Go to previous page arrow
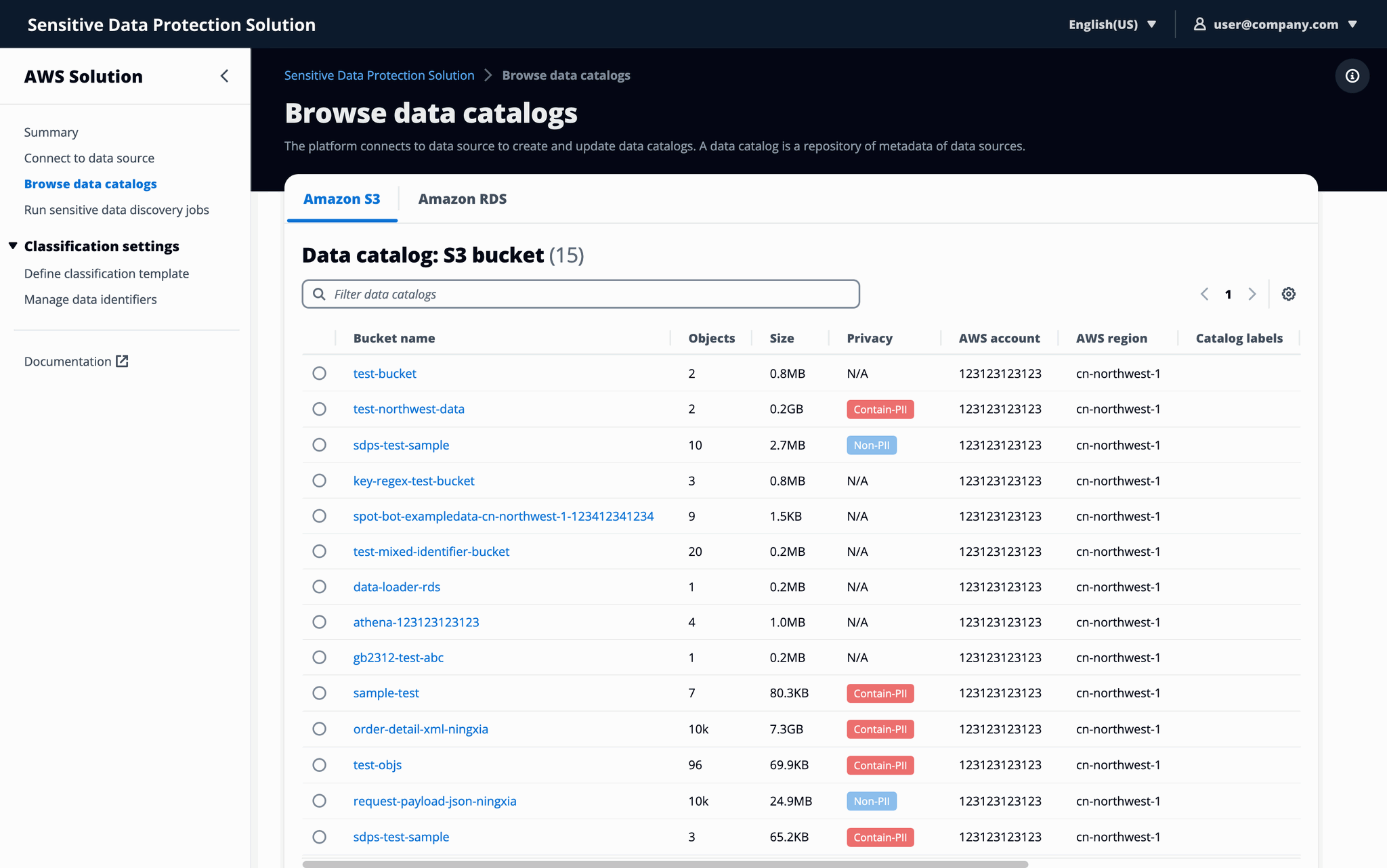The height and width of the screenshot is (868, 1387). pyautogui.click(x=1204, y=294)
